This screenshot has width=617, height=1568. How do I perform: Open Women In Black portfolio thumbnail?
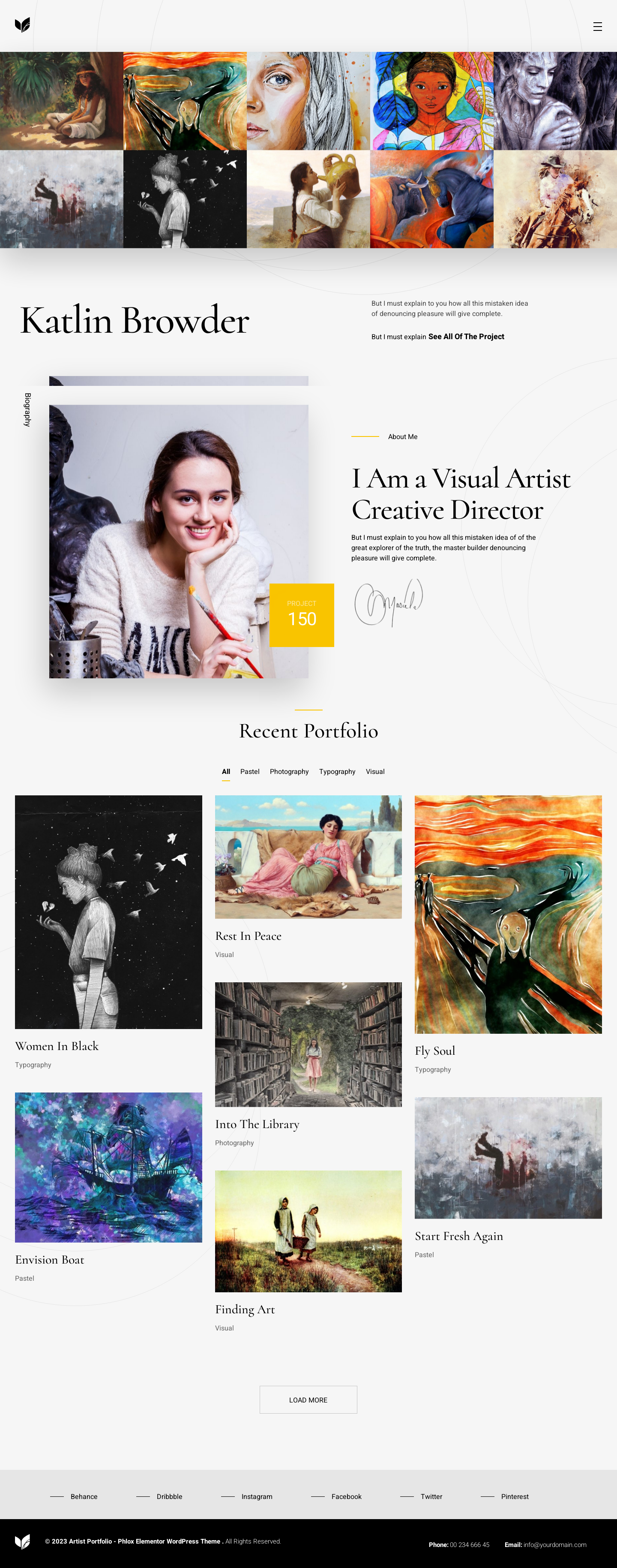[x=108, y=912]
